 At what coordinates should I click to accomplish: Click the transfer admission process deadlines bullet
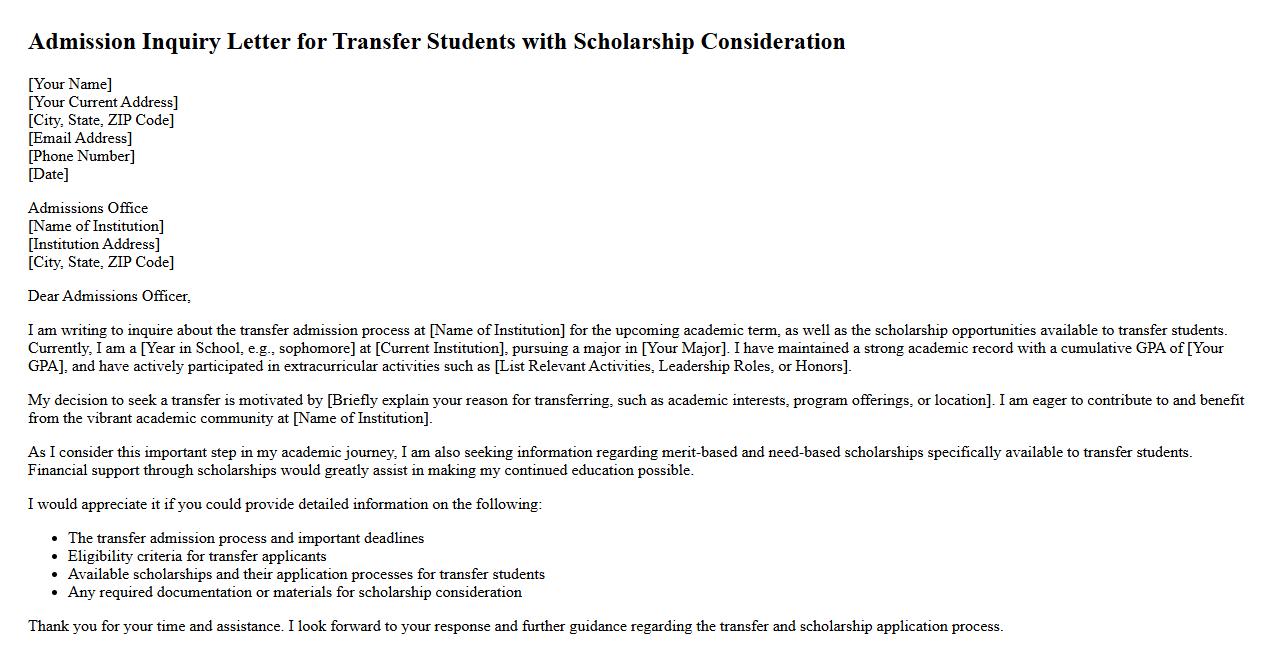(246, 538)
